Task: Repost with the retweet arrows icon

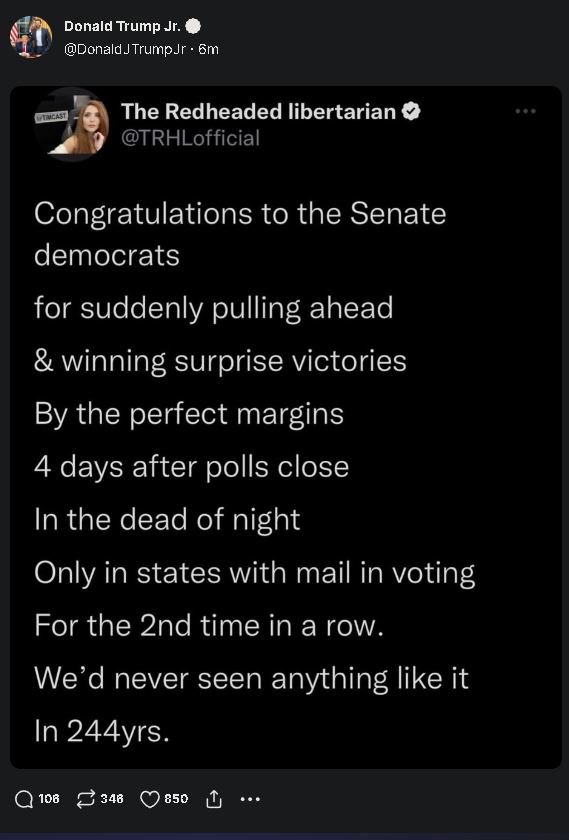Action: [x=86, y=799]
